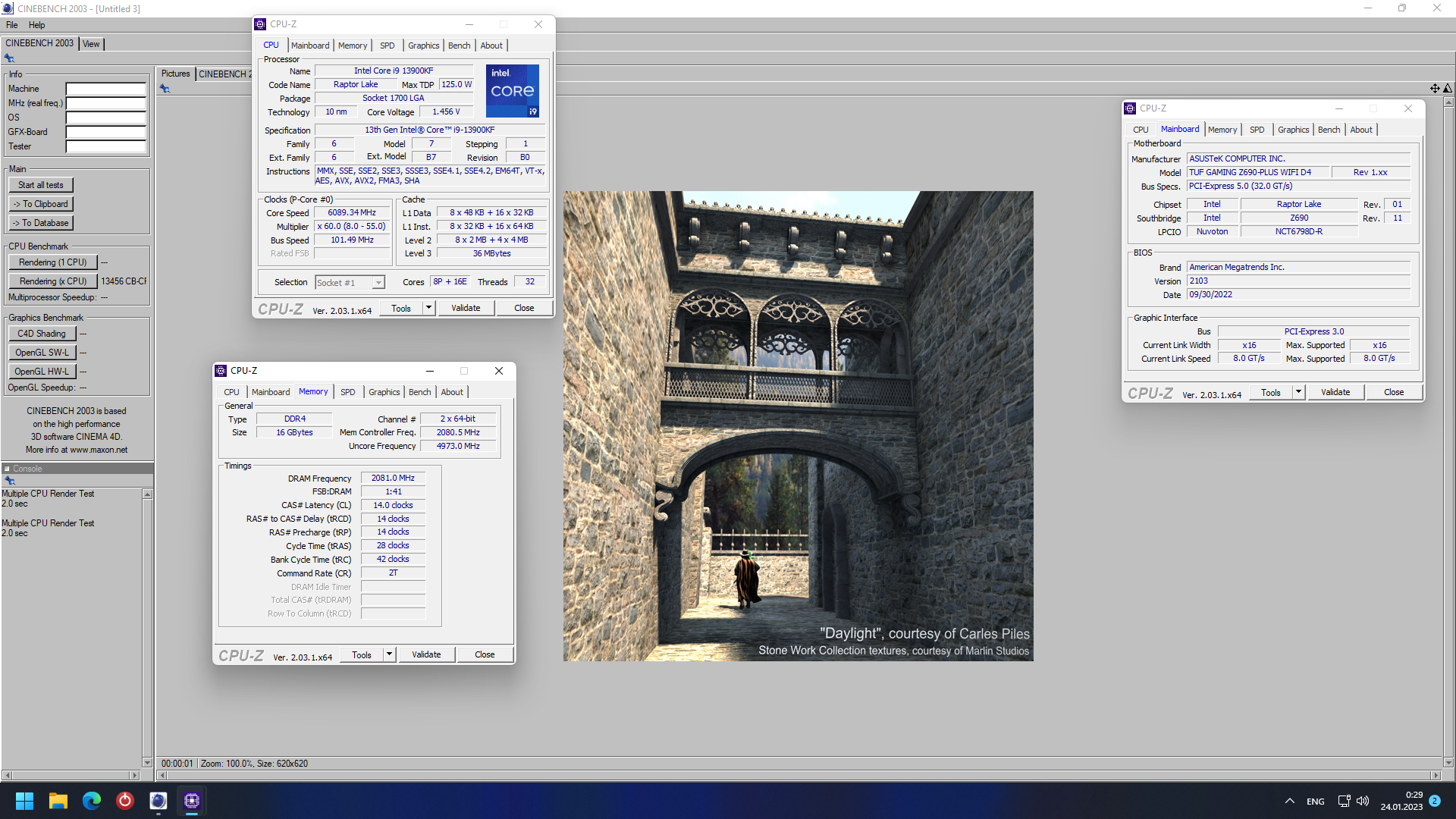1456x819 pixels.
Task: Switch to CPU-Z taskbar icon
Action: (x=192, y=801)
